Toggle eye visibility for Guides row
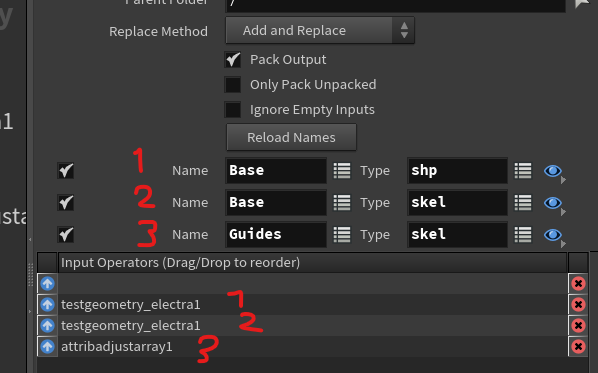Viewport: 598px width, 373px height. [x=553, y=235]
